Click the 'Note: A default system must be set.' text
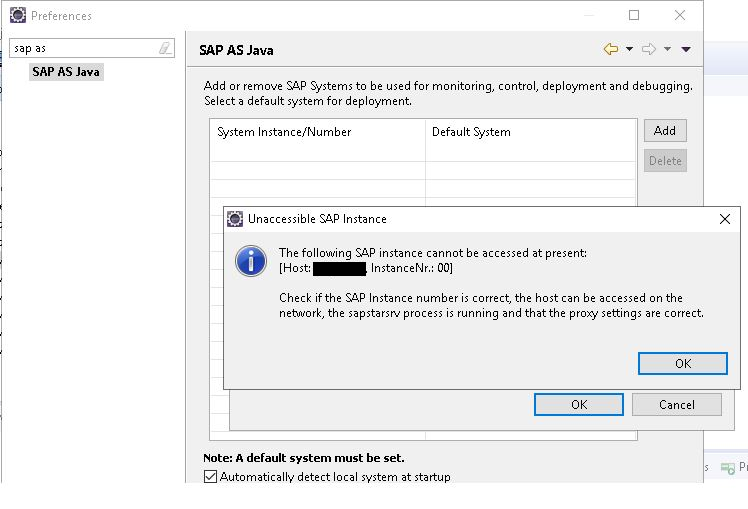748x509 pixels. pyautogui.click(x=304, y=458)
